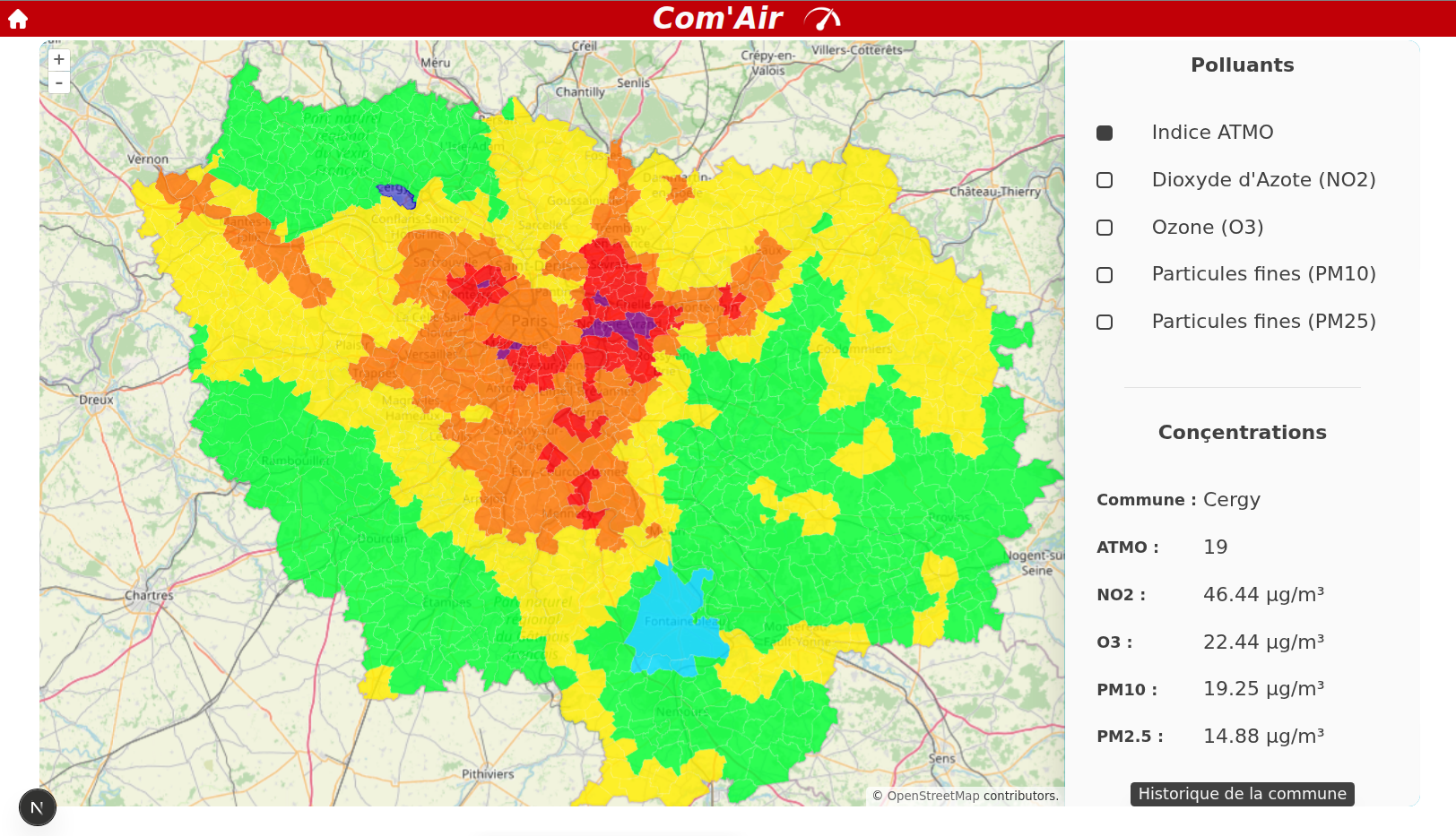Image resolution: width=1456 pixels, height=836 pixels.
Task: Check Particules fines (PM10) option
Action: click(1105, 275)
